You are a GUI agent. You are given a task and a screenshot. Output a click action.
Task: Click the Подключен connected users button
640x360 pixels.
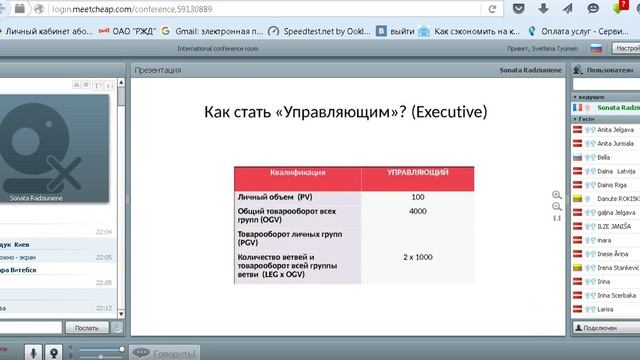606,328
